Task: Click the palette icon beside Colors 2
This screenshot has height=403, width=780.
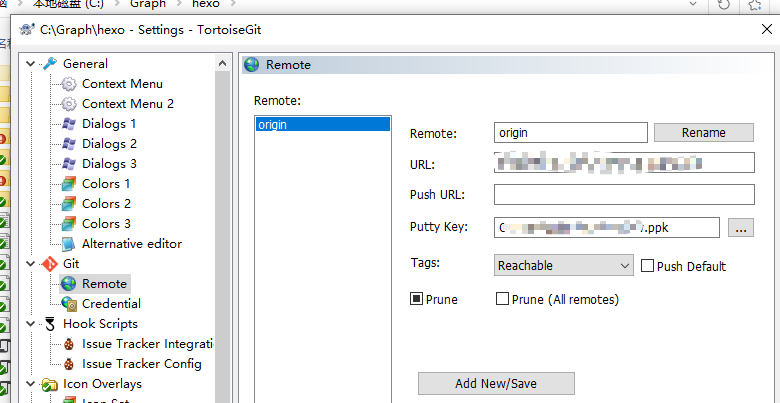Action: point(69,204)
